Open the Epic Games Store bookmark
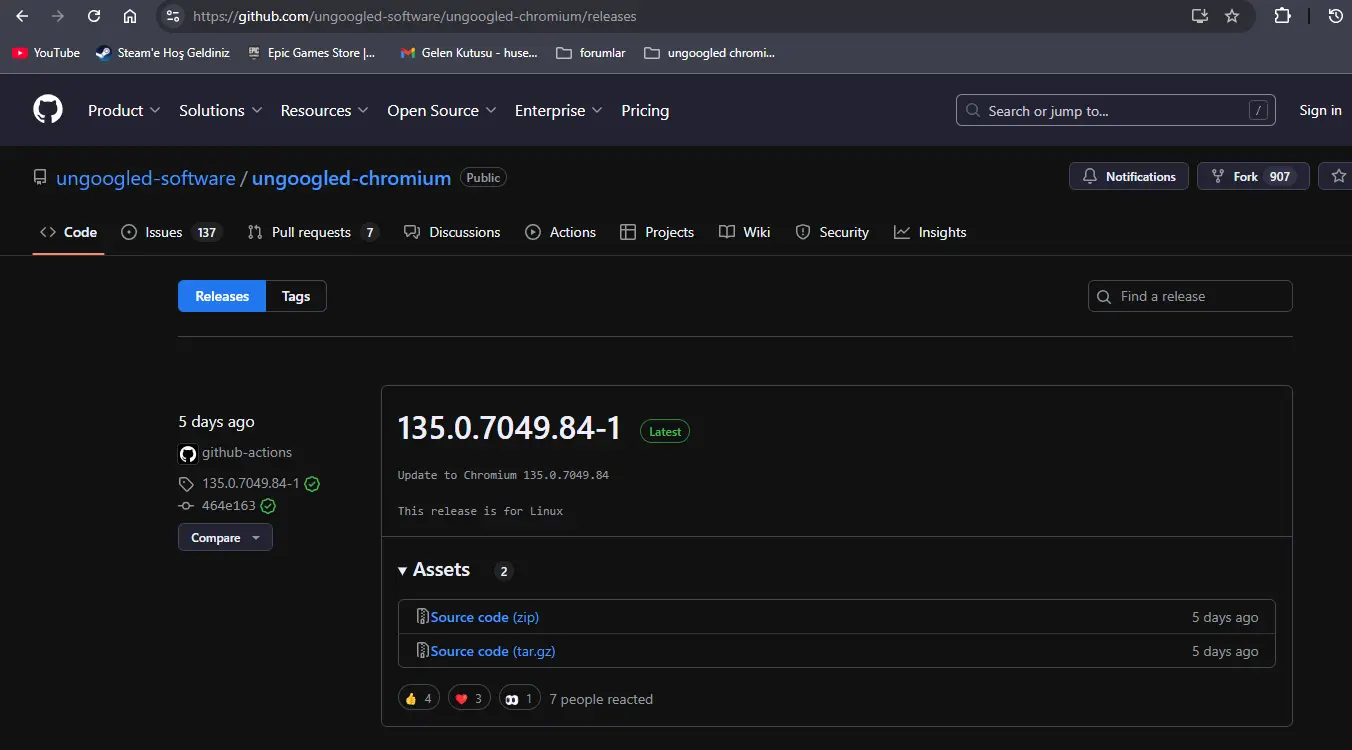 pos(311,53)
